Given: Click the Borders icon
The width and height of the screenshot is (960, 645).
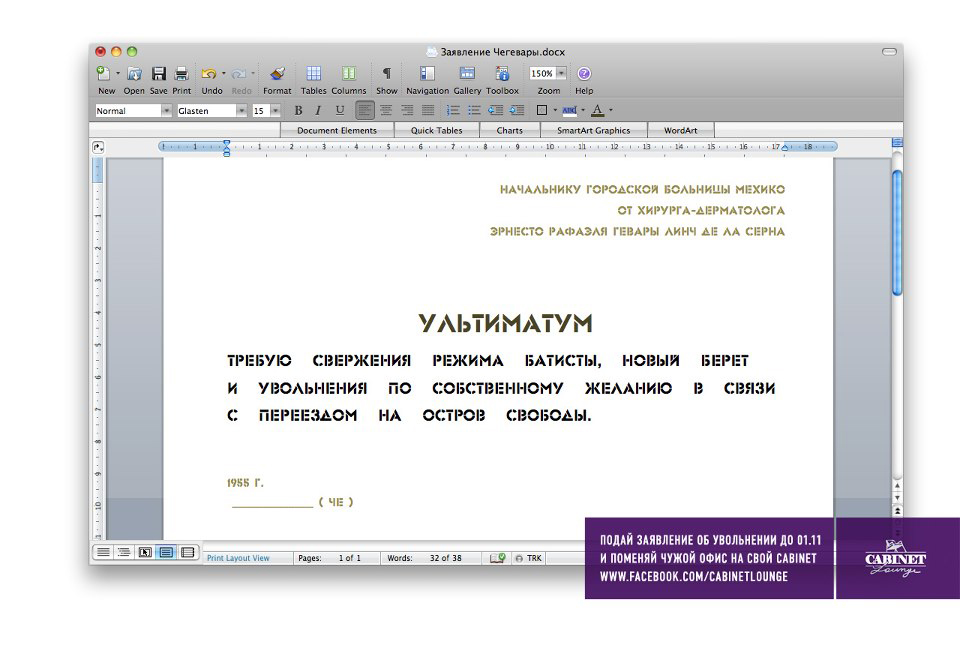Looking at the screenshot, I should 542,111.
